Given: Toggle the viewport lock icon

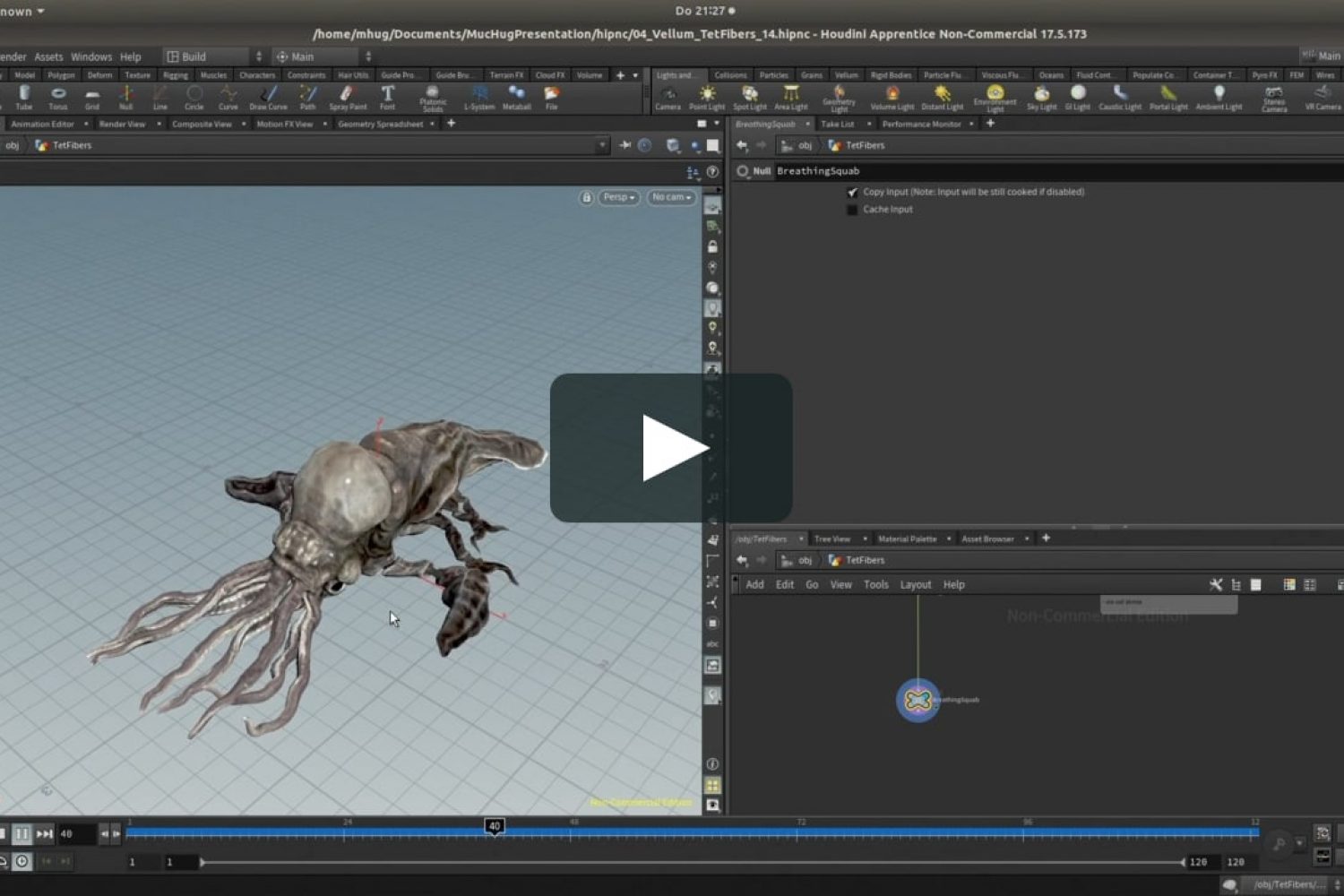Looking at the screenshot, I should point(586,197).
